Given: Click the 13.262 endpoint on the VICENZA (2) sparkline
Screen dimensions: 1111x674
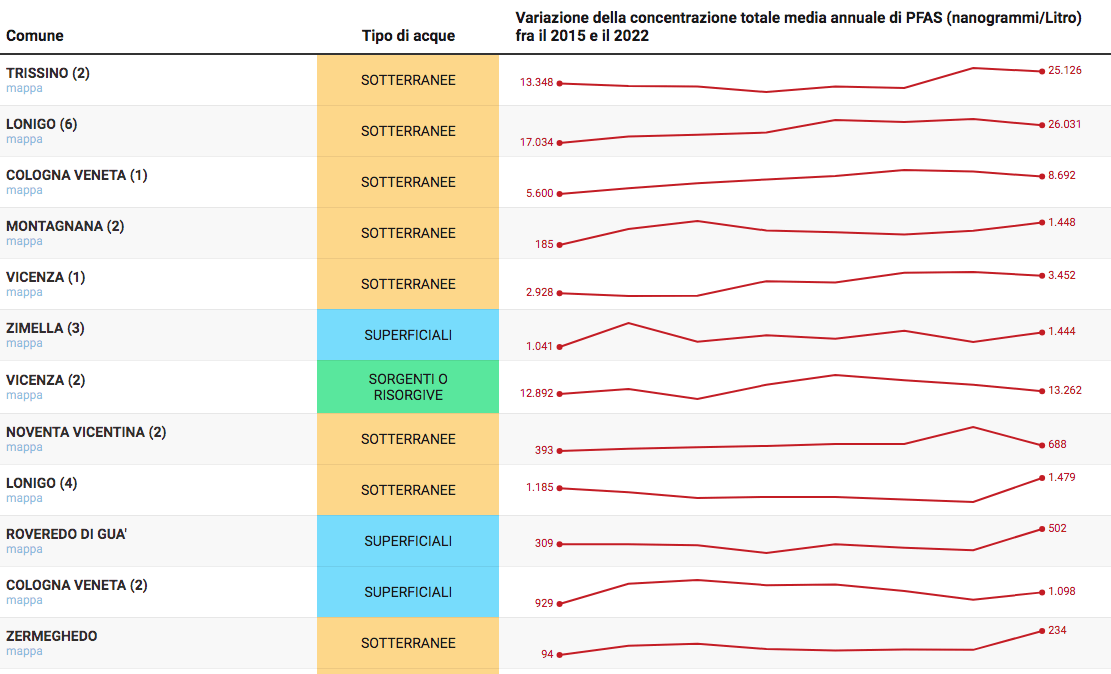Looking at the screenshot, I should [1041, 391].
